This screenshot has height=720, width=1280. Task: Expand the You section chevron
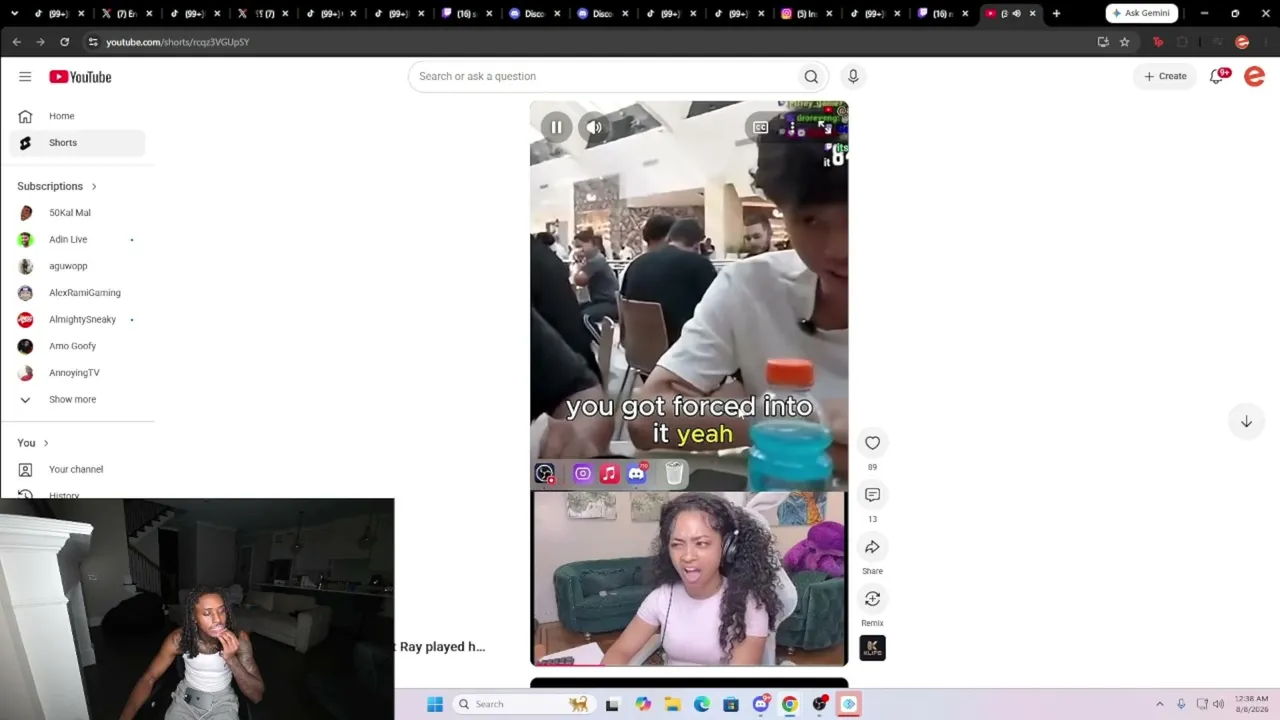tap(45, 443)
